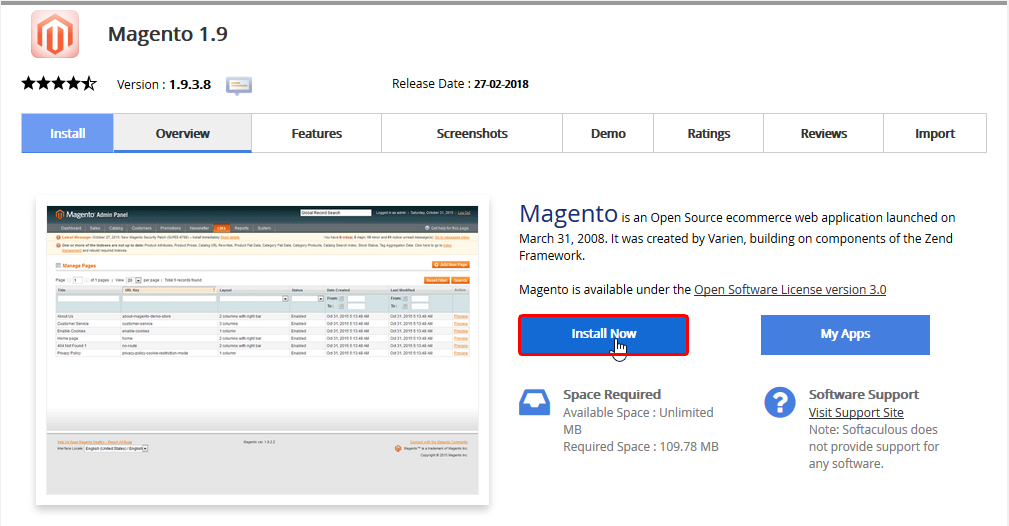The image size is (1009, 526).
Task: Open the Demo tab
Action: pyautogui.click(x=608, y=133)
